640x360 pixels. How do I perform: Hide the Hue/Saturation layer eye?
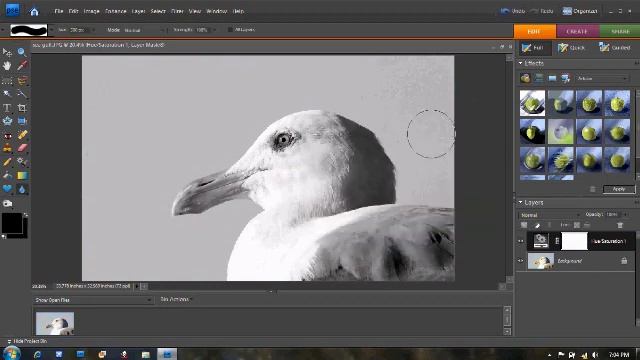521,241
